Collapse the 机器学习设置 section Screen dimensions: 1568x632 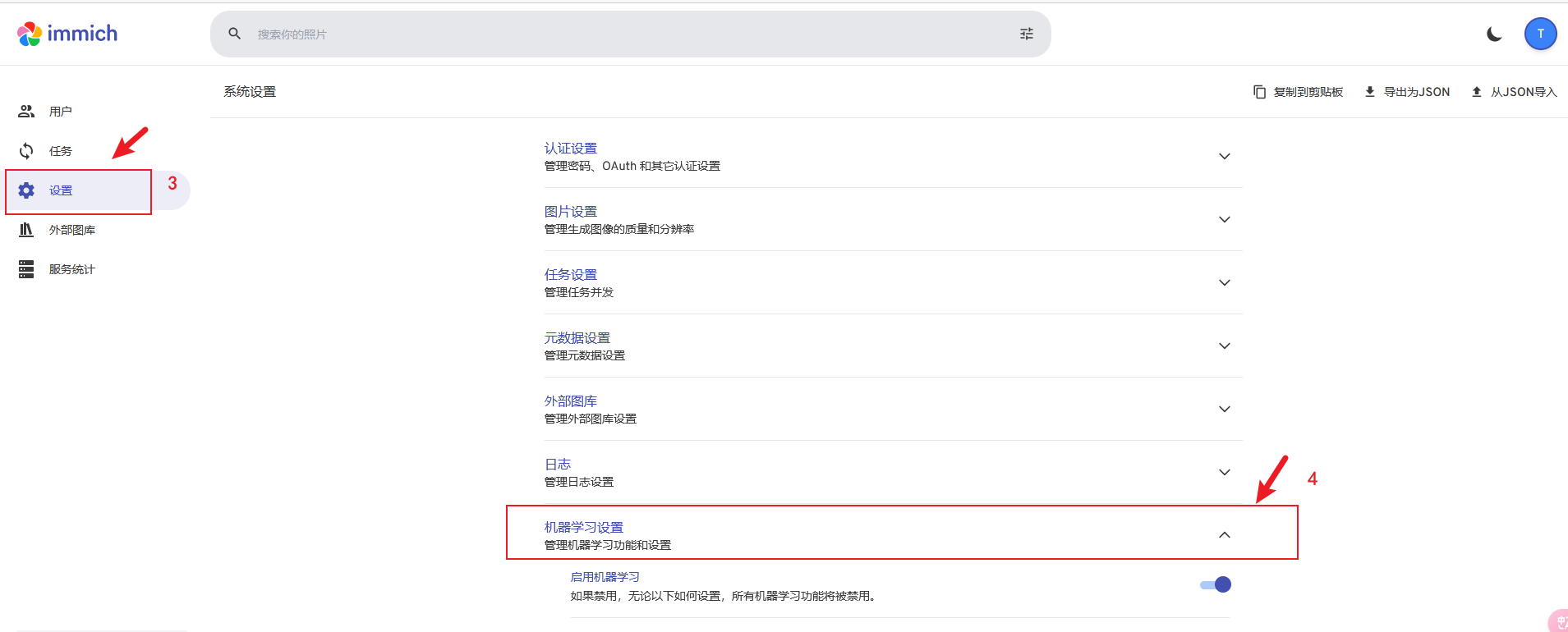pyautogui.click(x=1224, y=535)
